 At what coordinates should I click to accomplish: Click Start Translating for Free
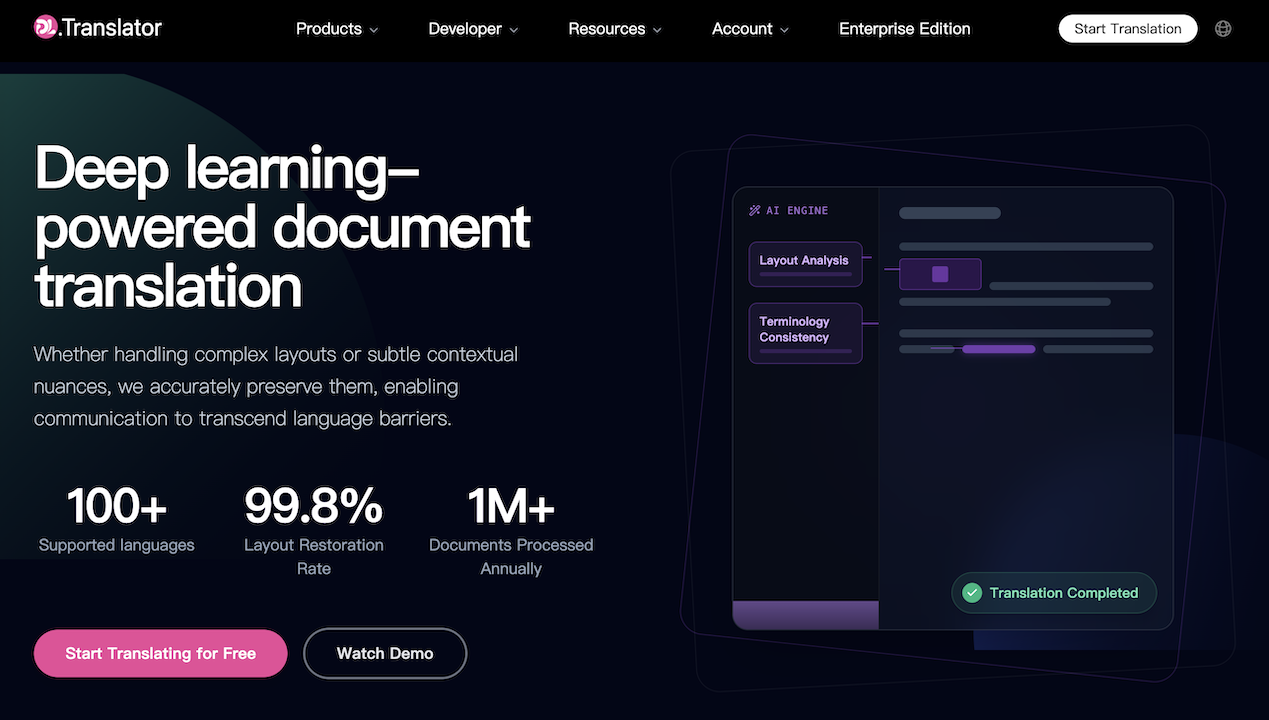click(160, 653)
